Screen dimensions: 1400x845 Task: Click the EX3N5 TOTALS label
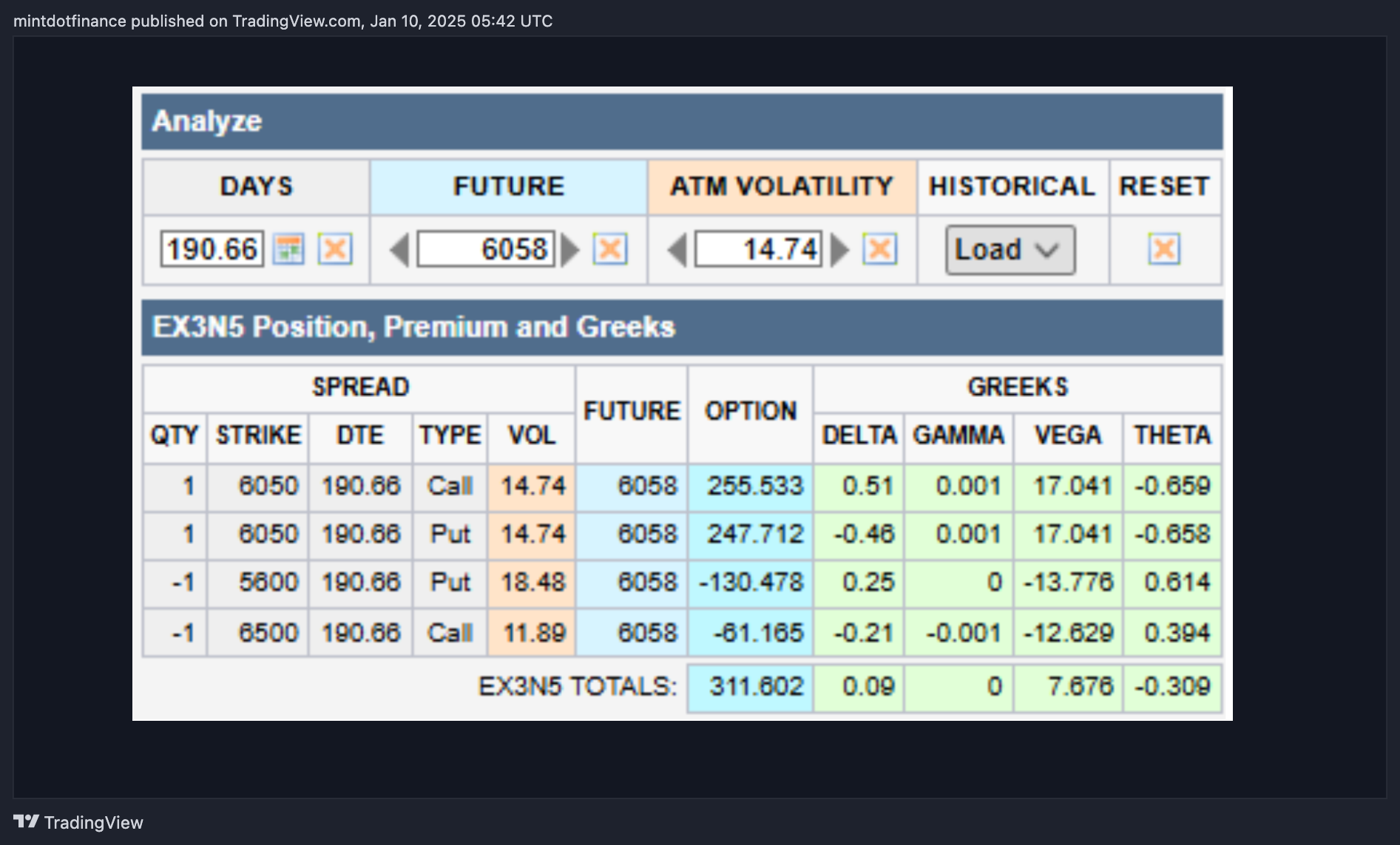(x=578, y=687)
